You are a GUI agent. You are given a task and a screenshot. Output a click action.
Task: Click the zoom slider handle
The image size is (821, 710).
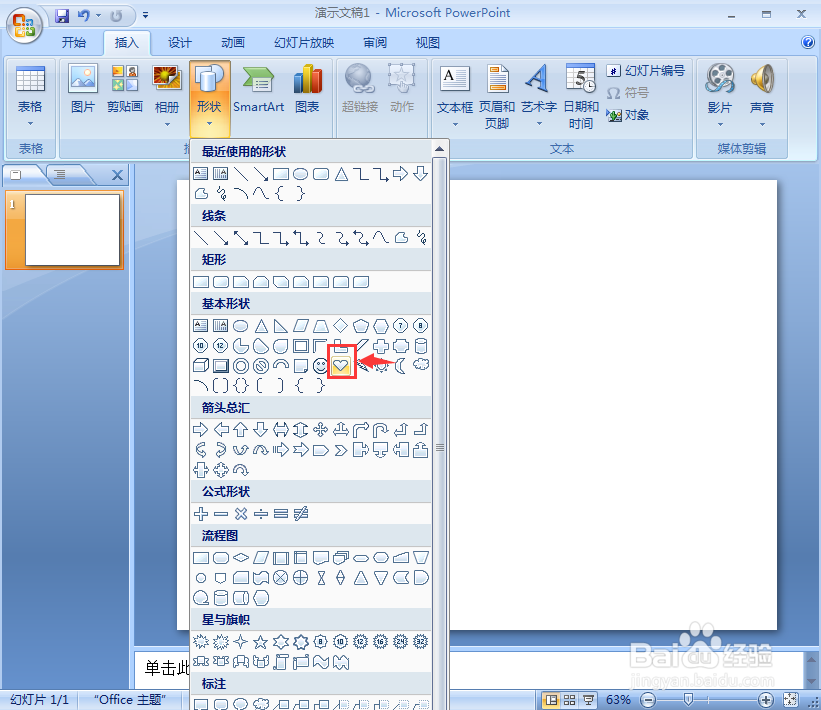pyautogui.click(x=689, y=699)
